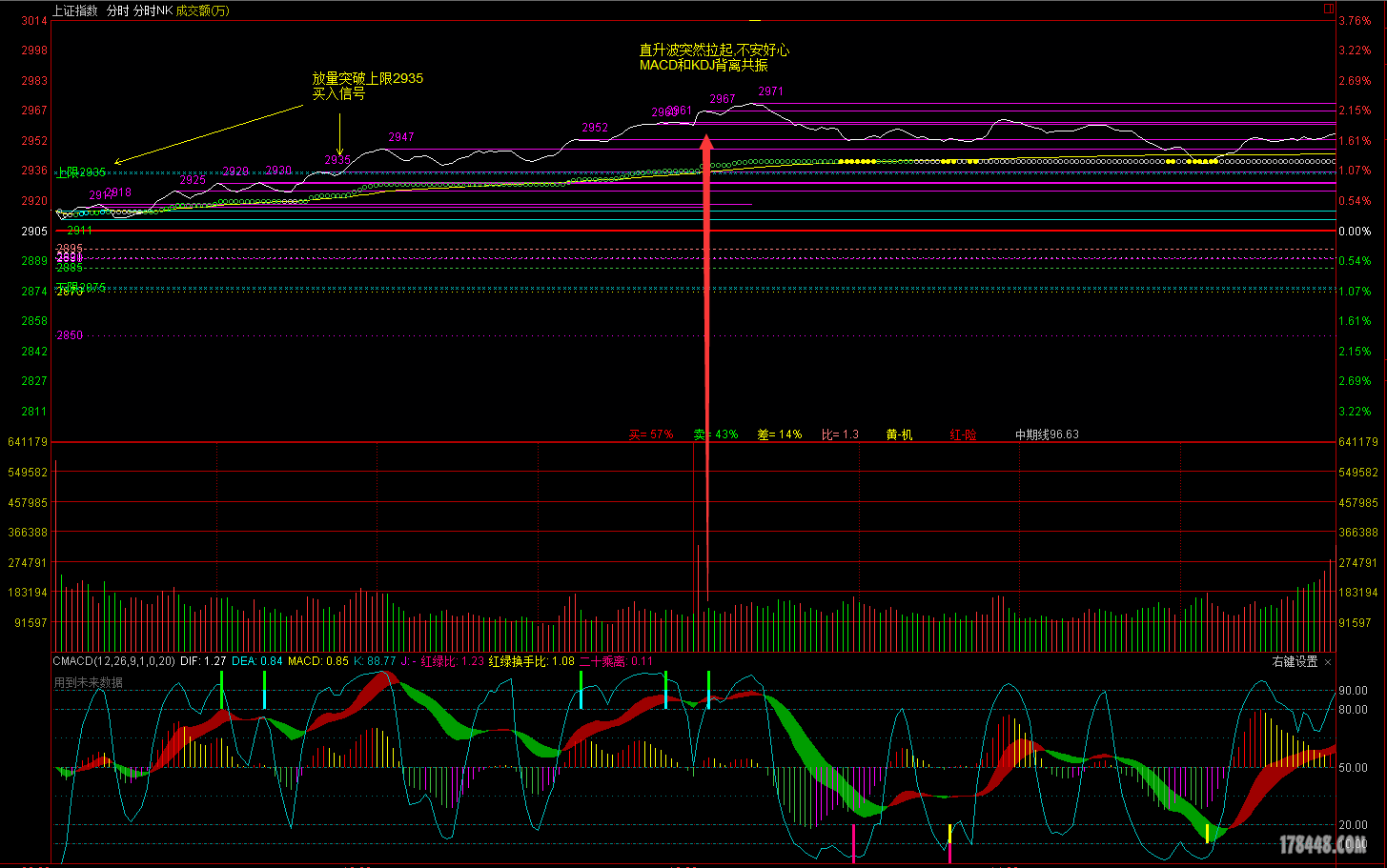
Task: Click the 红-险 legend label
Action: point(963,434)
